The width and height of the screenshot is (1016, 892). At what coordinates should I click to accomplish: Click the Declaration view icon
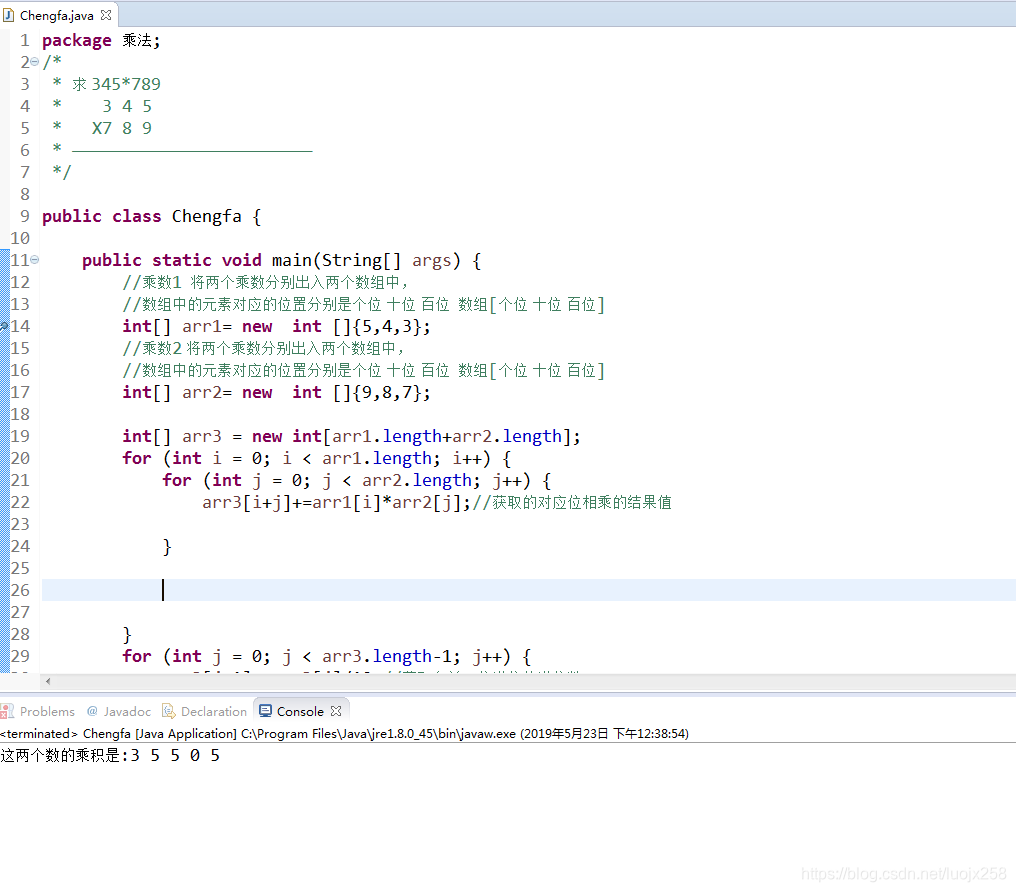(x=168, y=711)
